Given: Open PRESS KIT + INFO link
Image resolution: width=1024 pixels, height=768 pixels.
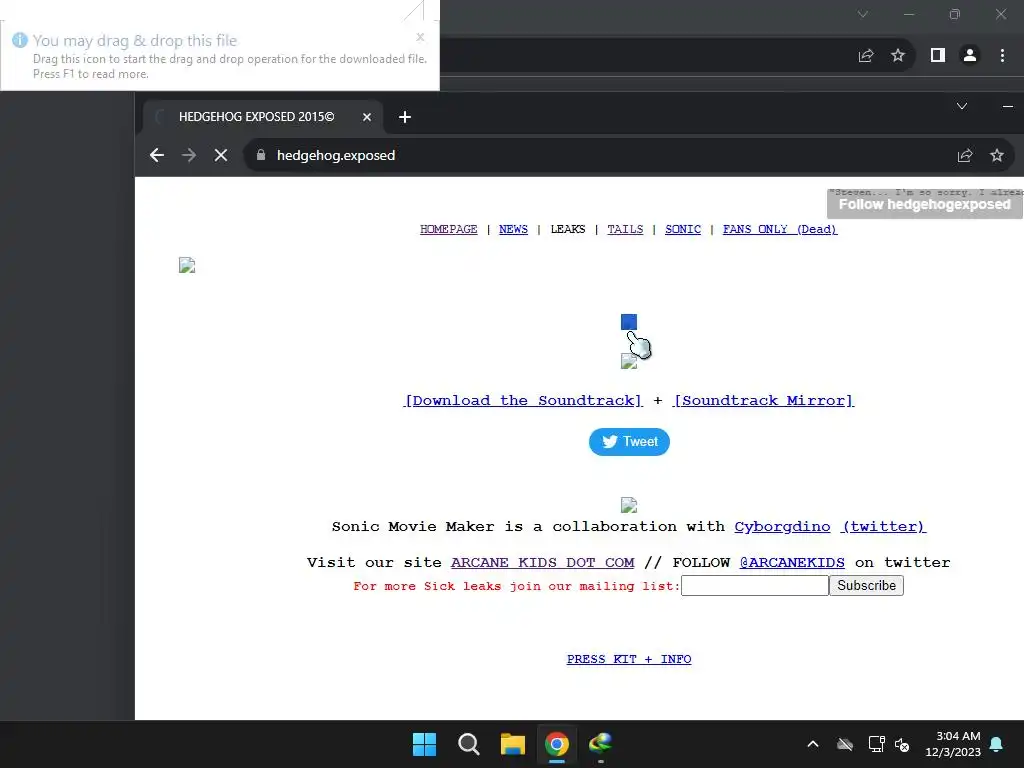Looking at the screenshot, I should click(629, 659).
